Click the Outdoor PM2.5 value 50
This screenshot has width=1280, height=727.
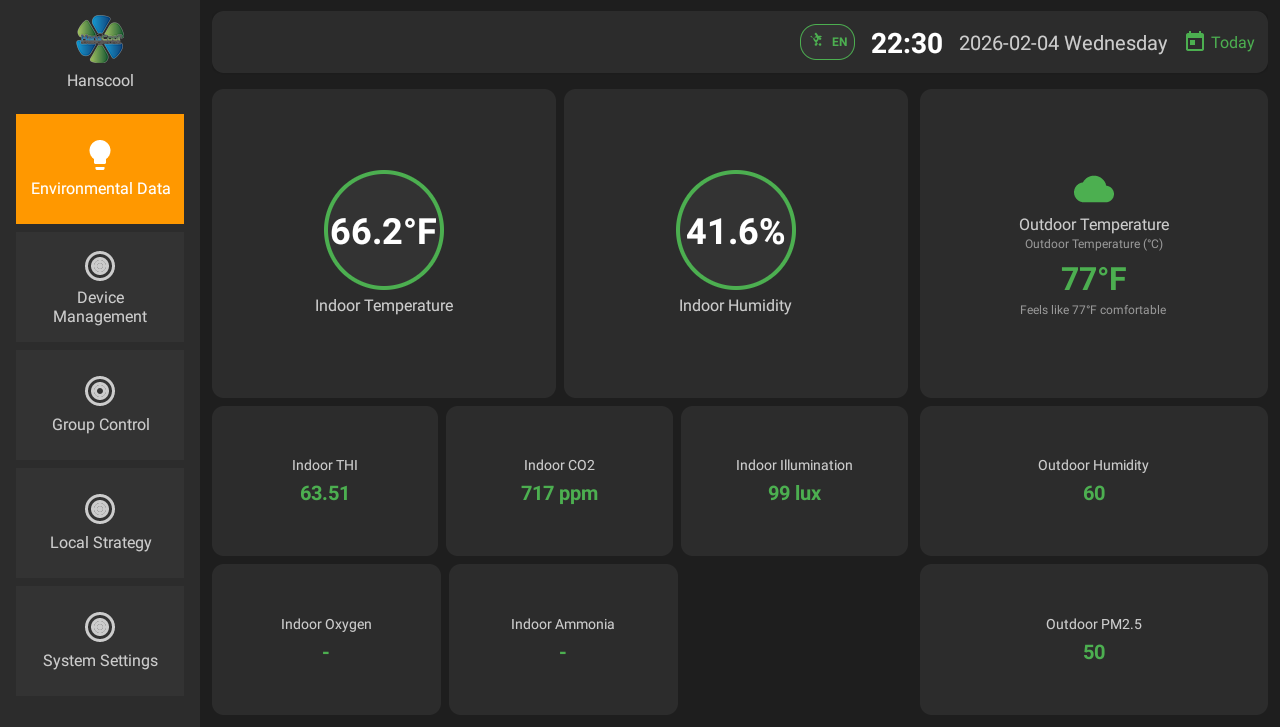pos(1094,652)
